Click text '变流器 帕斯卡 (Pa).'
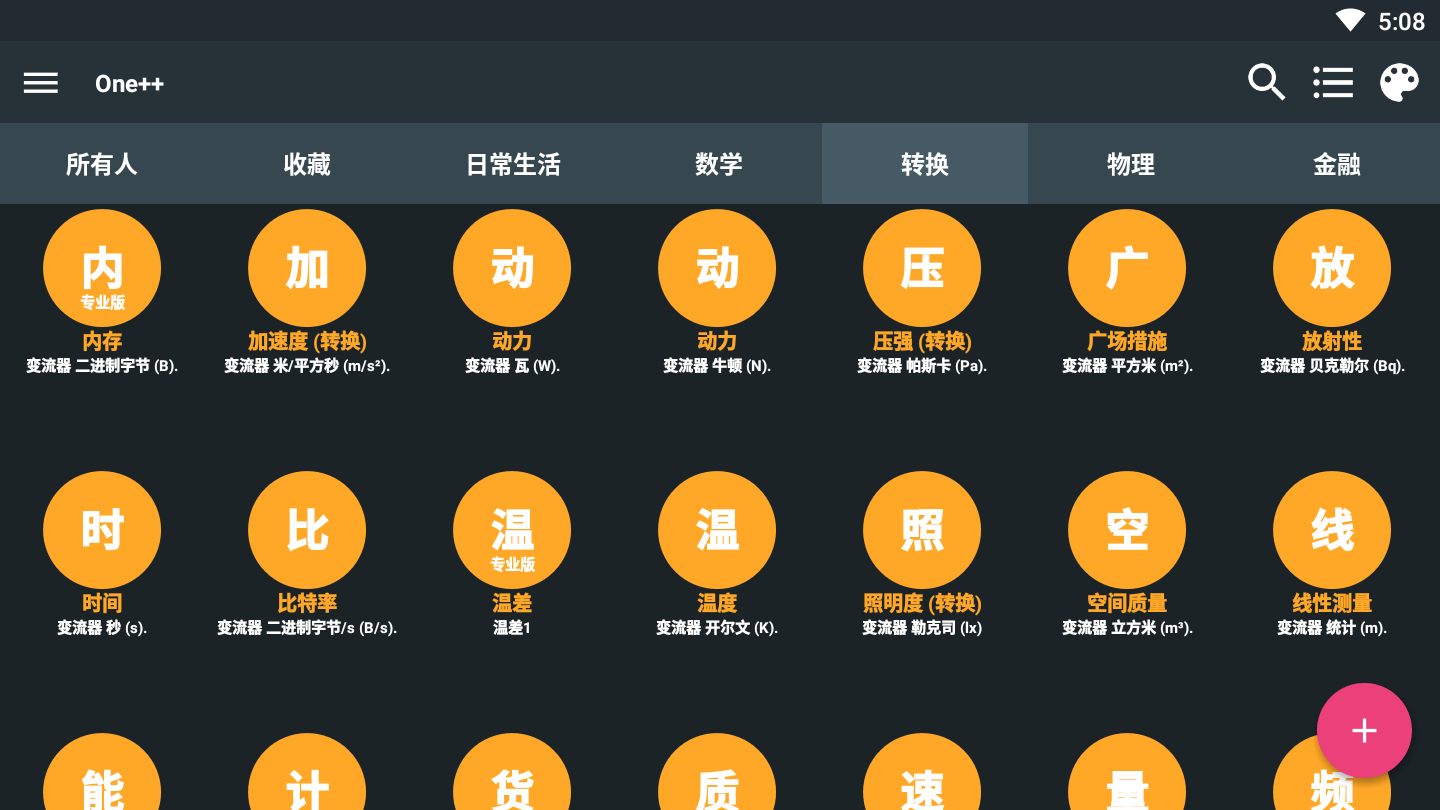The height and width of the screenshot is (810, 1440). 922,366
